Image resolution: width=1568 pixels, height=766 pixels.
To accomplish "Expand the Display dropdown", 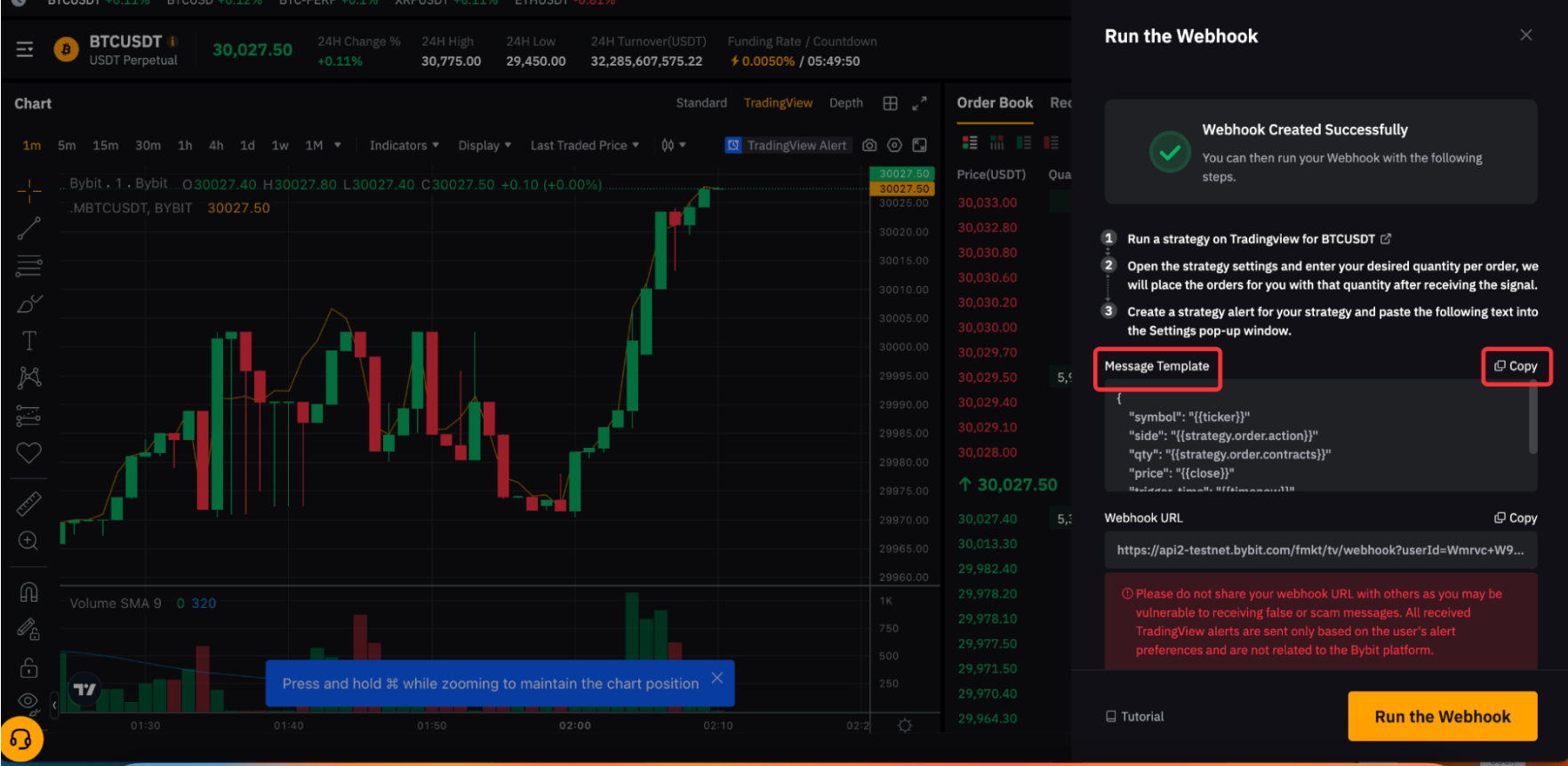I will [484, 146].
